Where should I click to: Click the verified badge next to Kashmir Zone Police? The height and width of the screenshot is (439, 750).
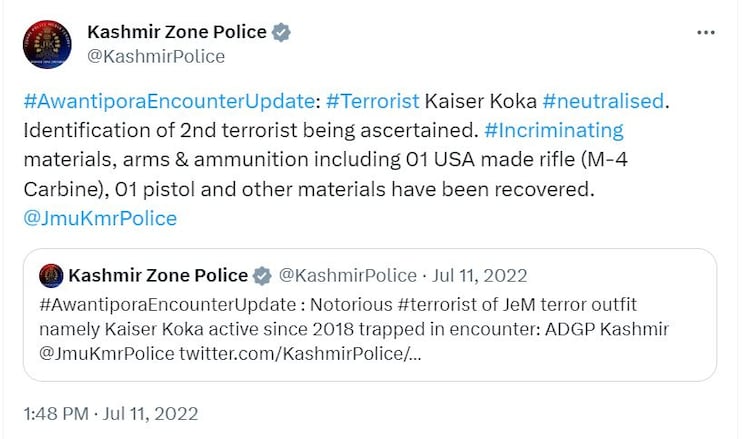(x=281, y=32)
